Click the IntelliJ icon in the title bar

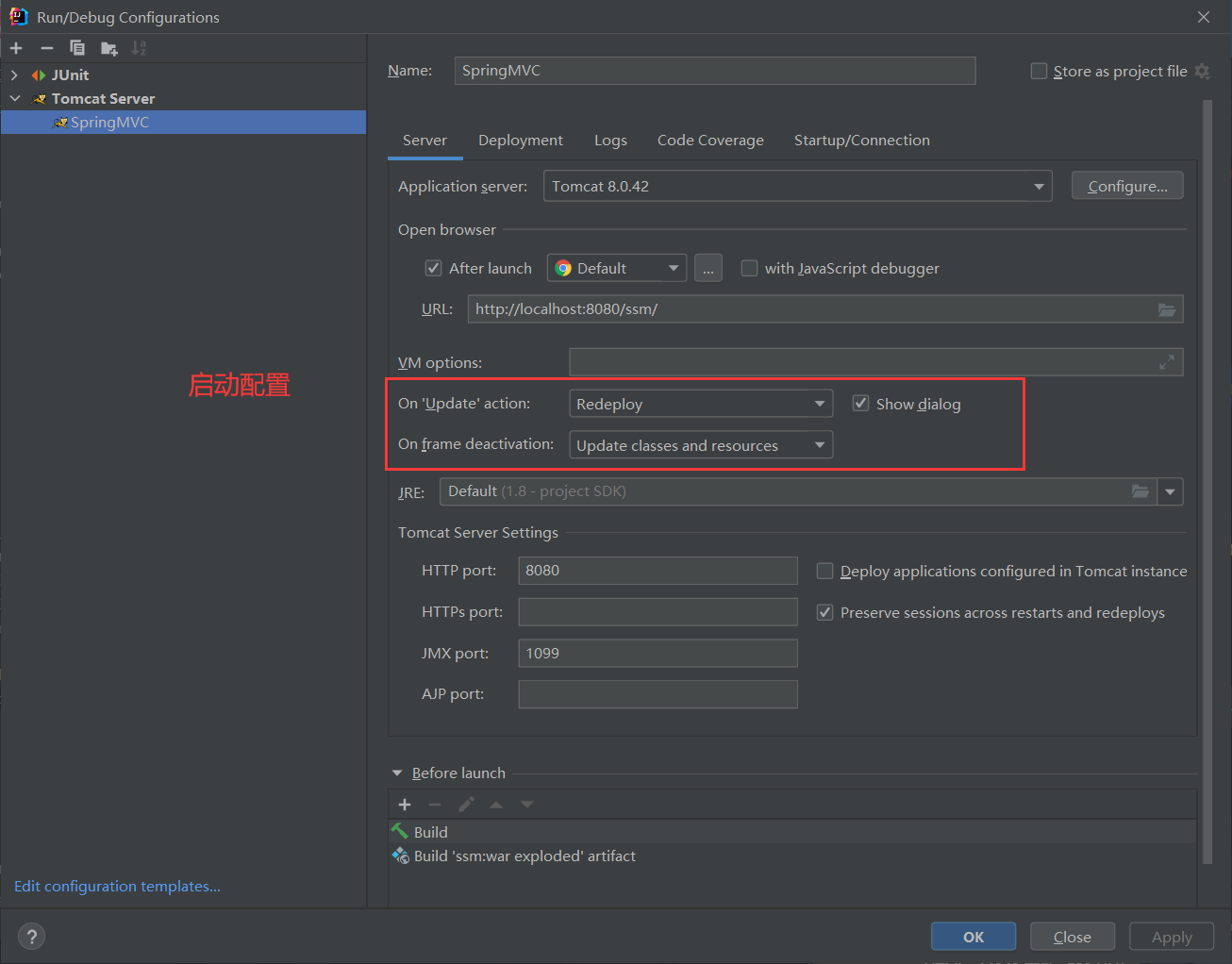point(18,16)
